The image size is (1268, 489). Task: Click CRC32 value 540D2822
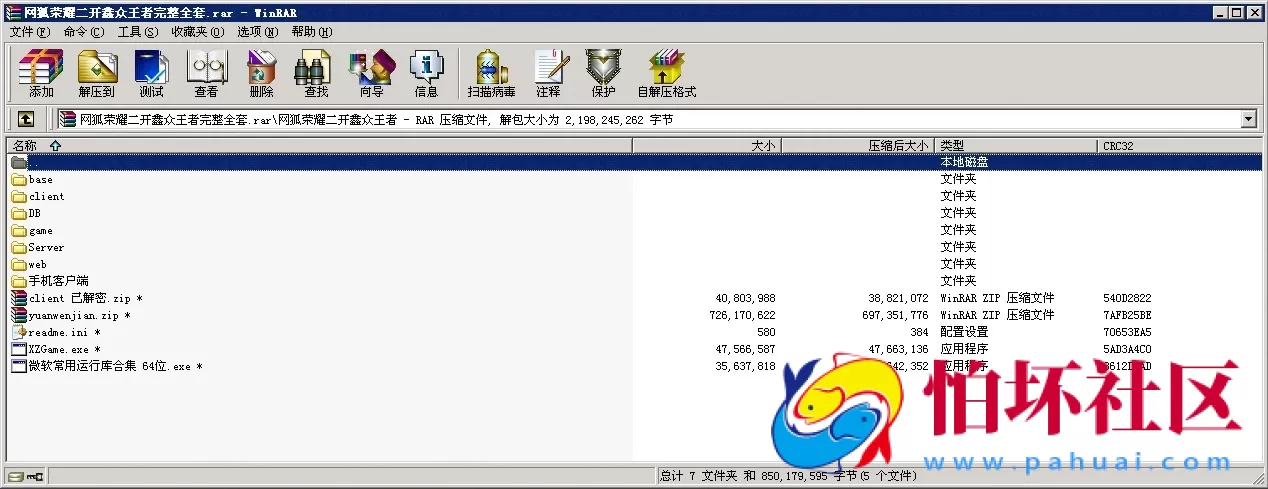1127,299
